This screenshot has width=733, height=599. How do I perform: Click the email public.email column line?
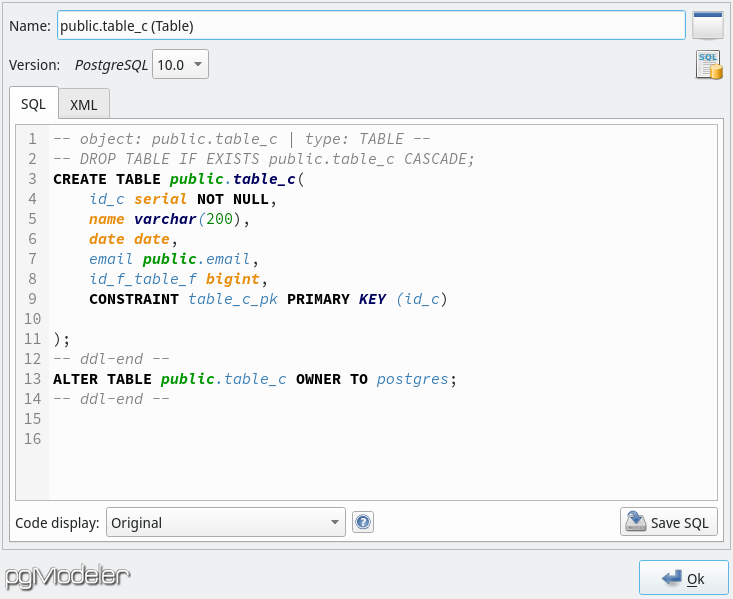pyautogui.click(x=174, y=259)
